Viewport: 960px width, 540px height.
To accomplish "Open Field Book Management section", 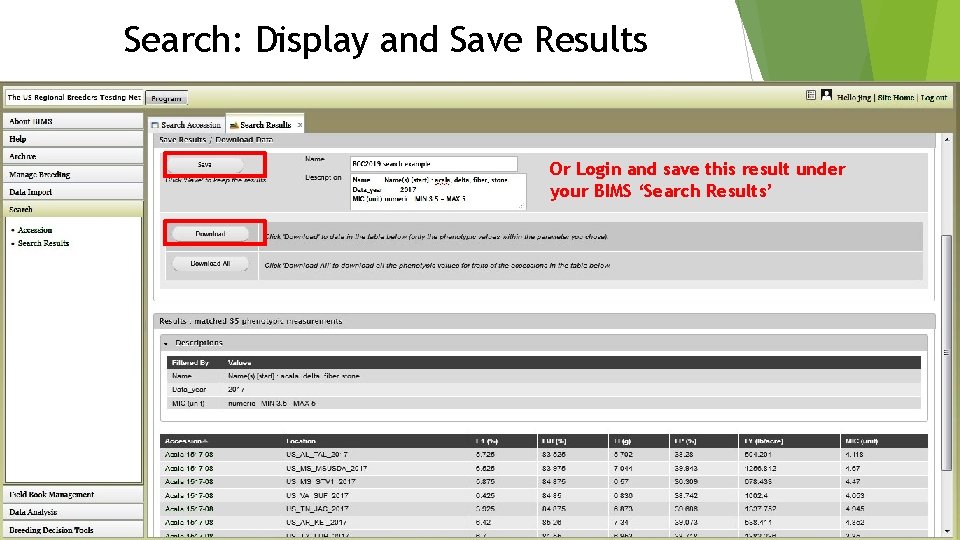I will click(73, 494).
